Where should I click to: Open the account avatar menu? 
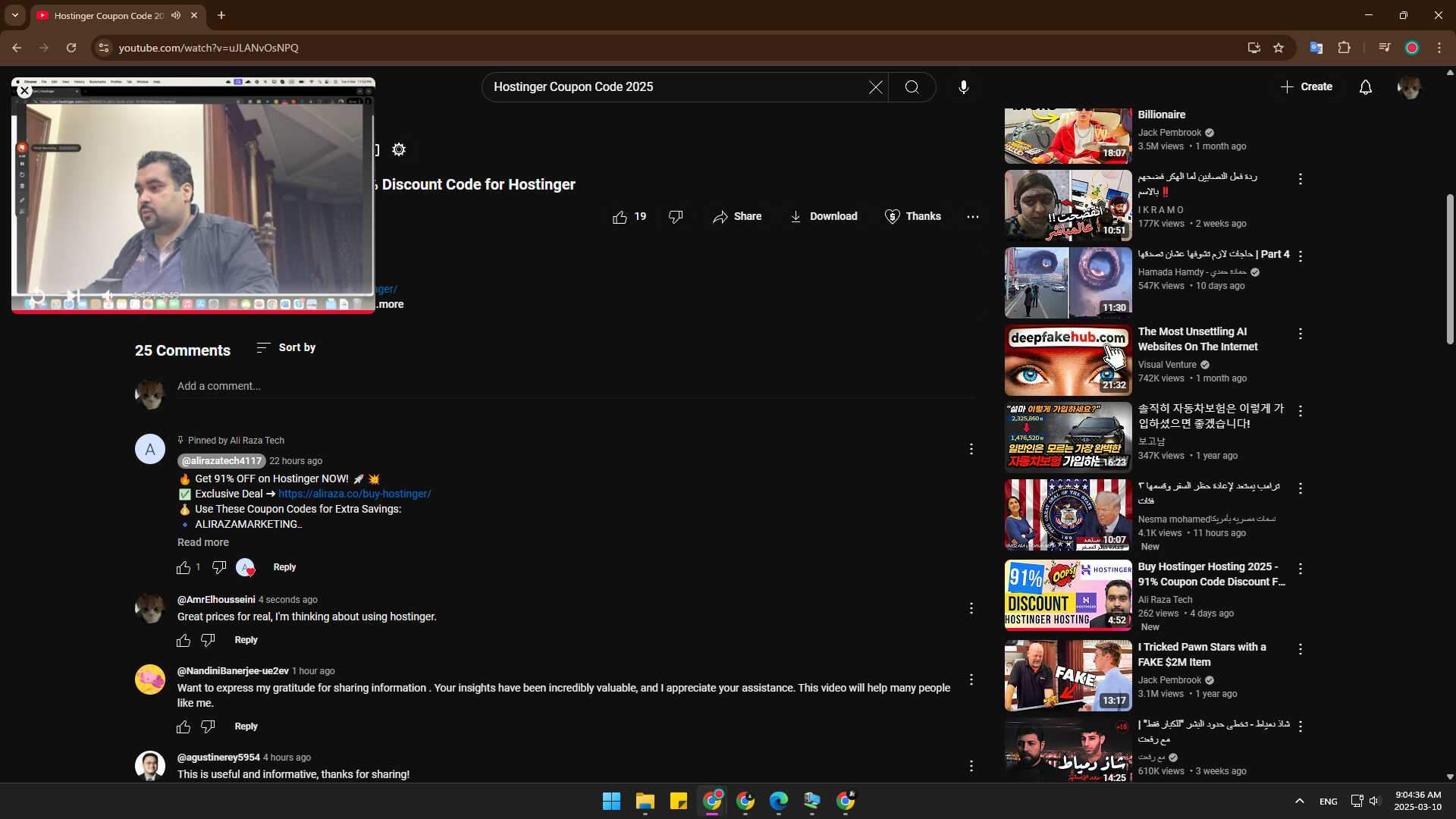[x=1409, y=87]
